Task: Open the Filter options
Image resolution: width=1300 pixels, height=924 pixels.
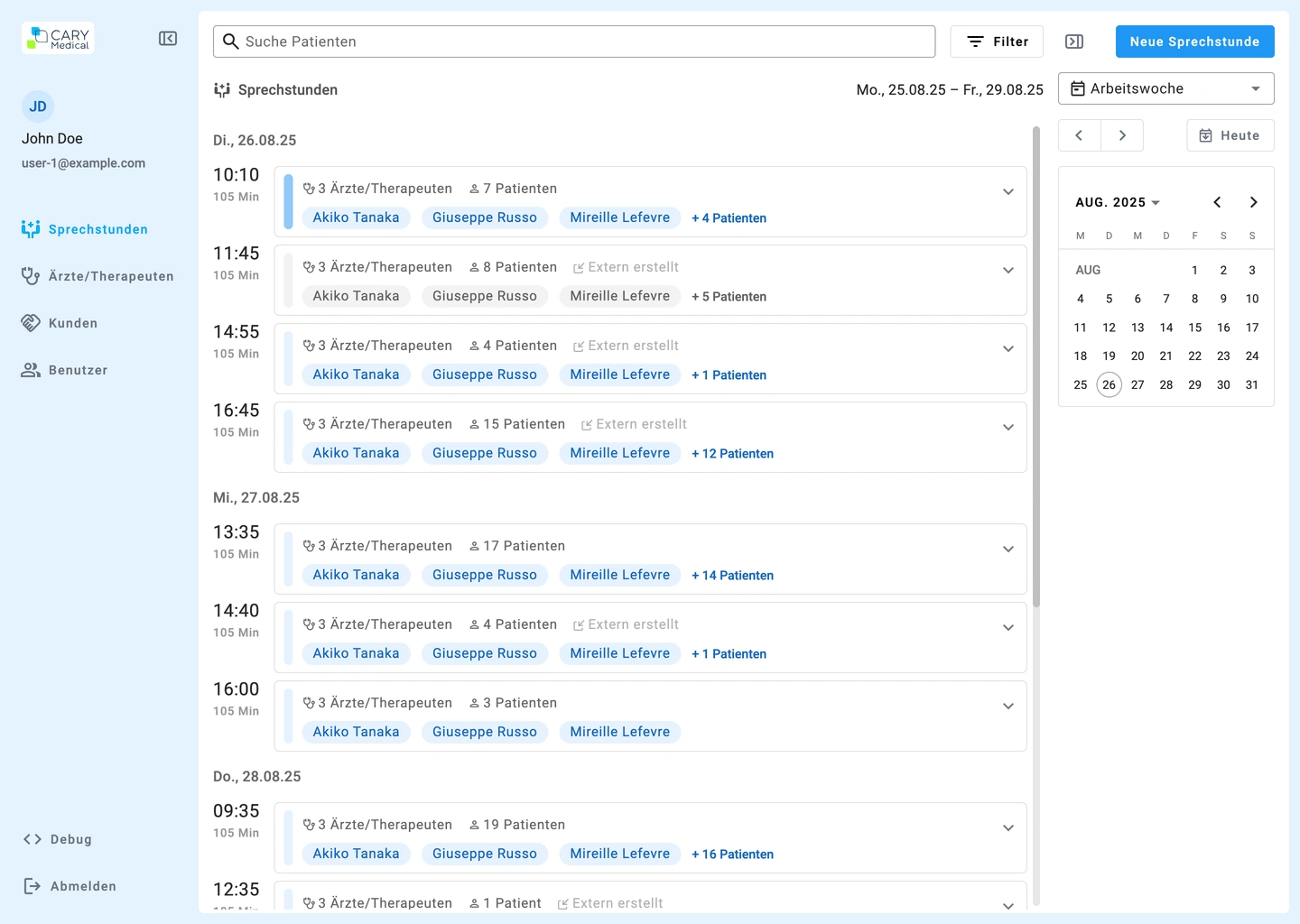Action: pos(997,42)
